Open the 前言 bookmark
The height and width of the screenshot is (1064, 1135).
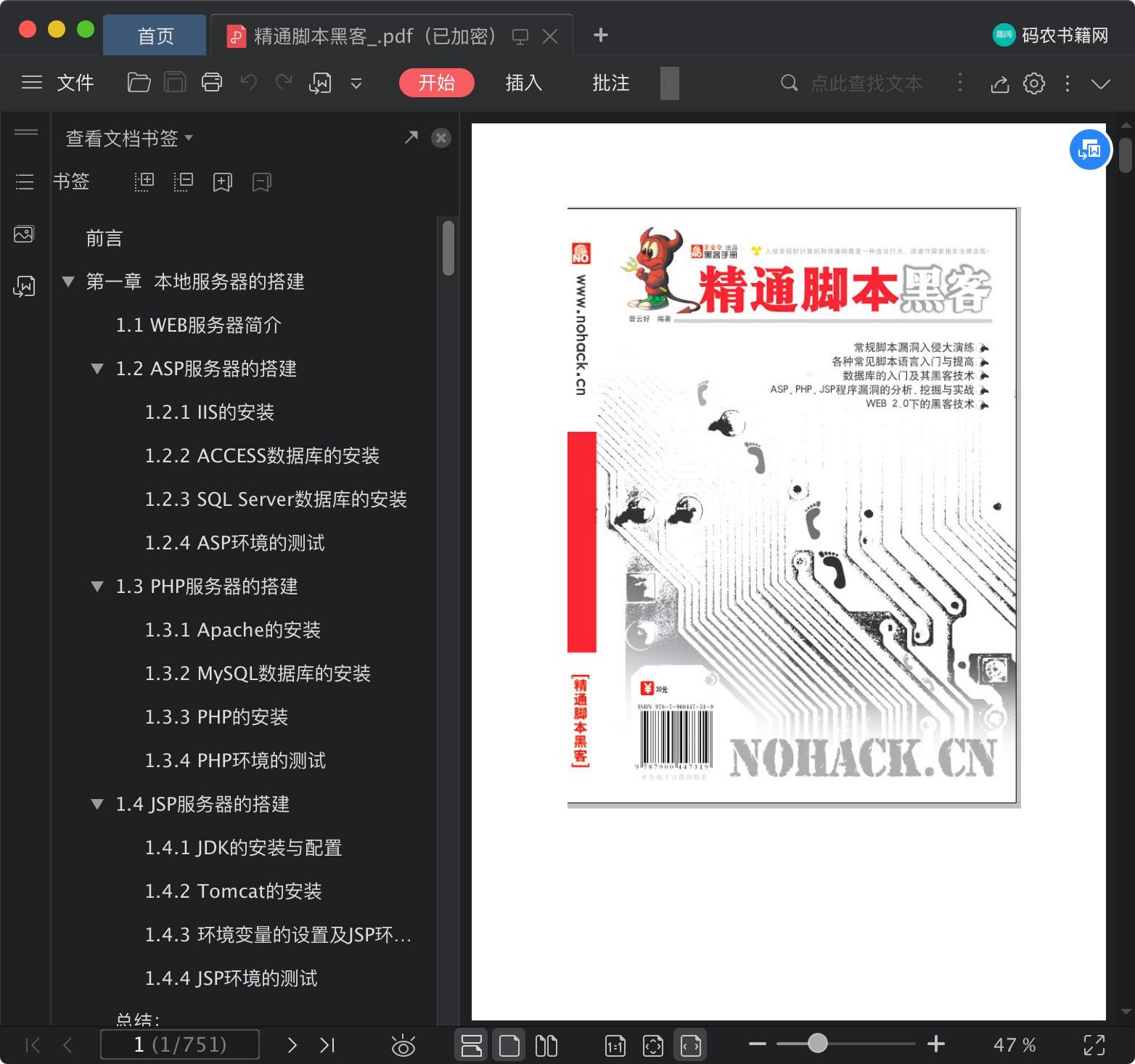click(105, 238)
